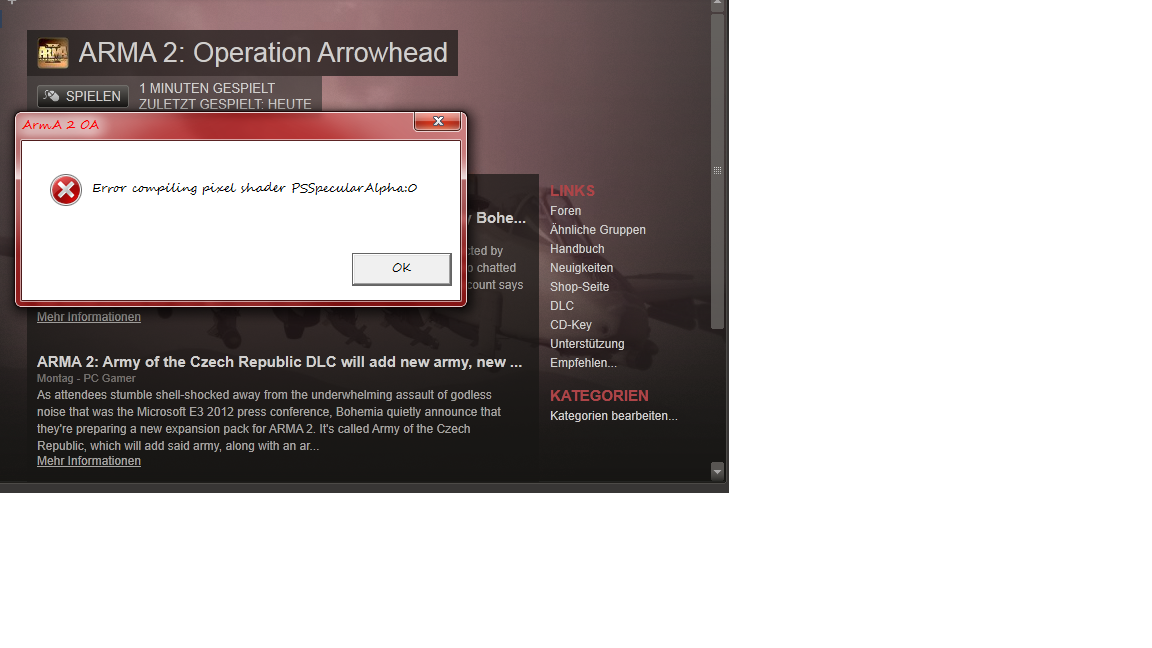Go to Shop-Seite
This screenshot has height=648, width=1152.
pyautogui.click(x=579, y=287)
